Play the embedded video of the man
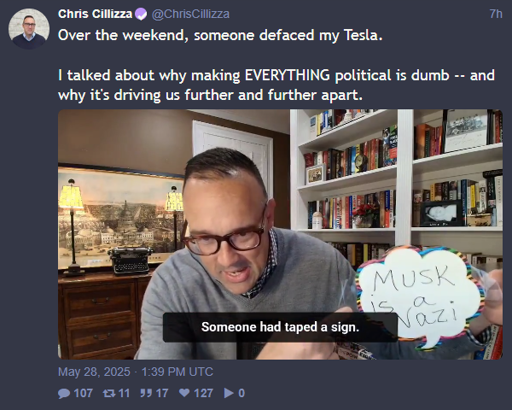This screenshot has width=512, height=410. coord(280,234)
